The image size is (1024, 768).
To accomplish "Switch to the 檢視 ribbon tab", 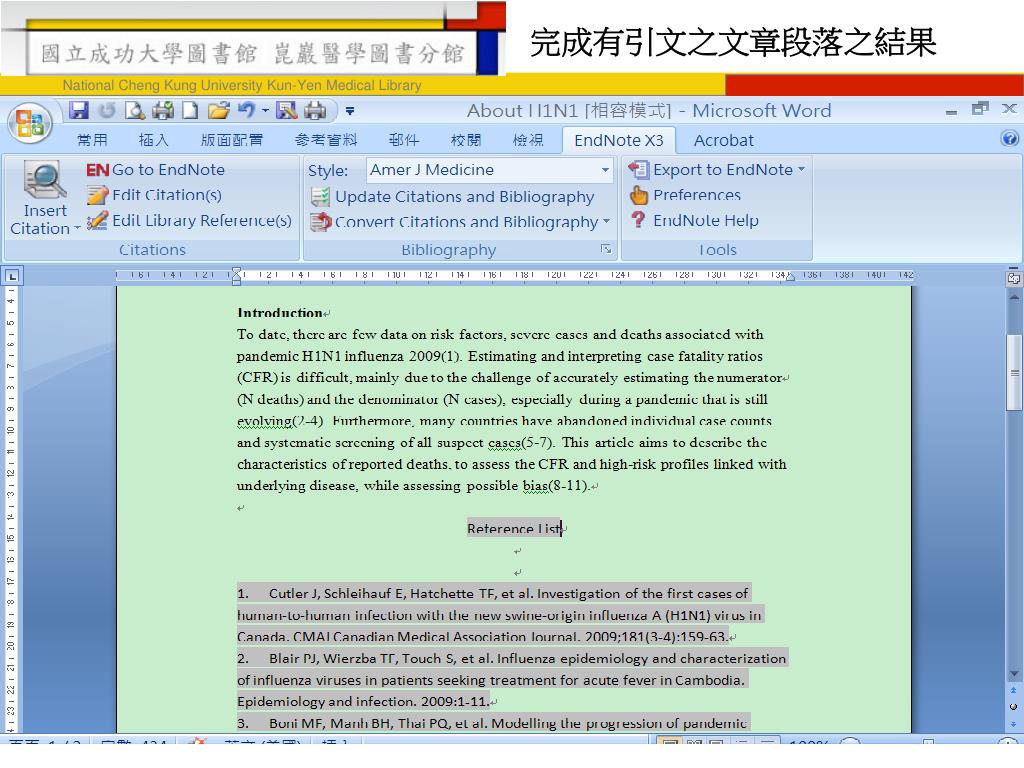I will [x=528, y=140].
